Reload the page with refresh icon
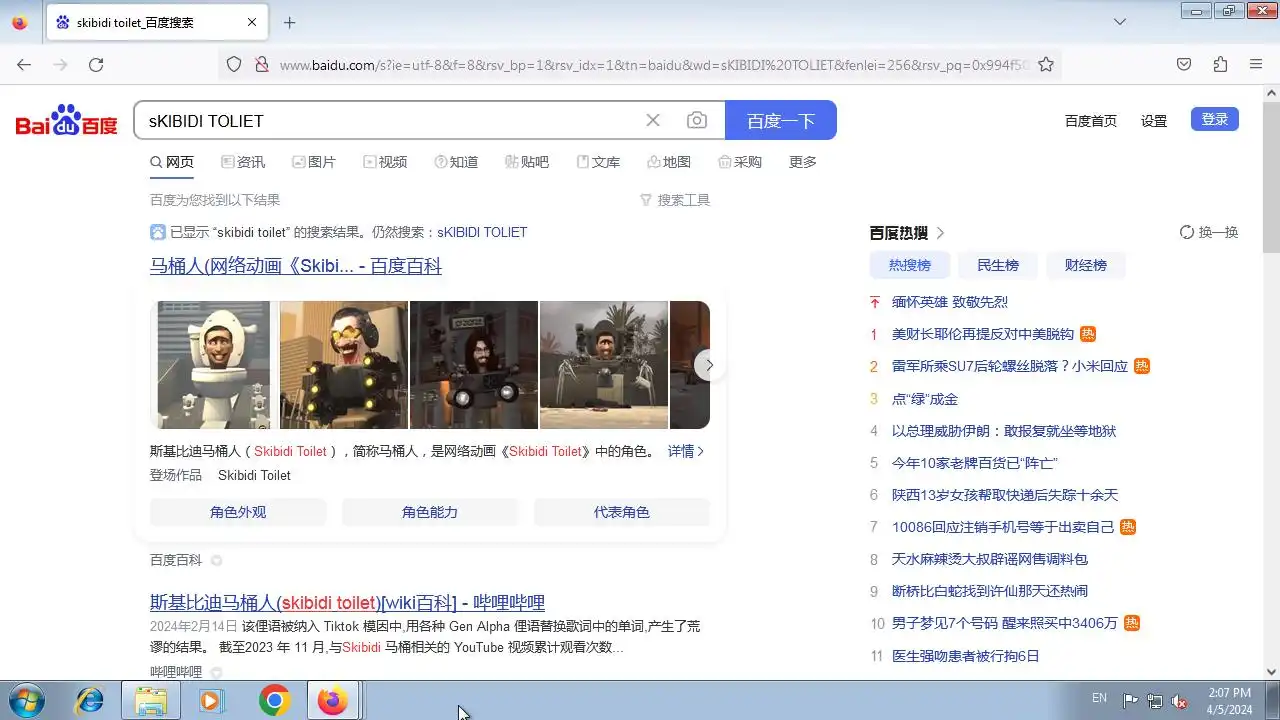 pos(96,64)
